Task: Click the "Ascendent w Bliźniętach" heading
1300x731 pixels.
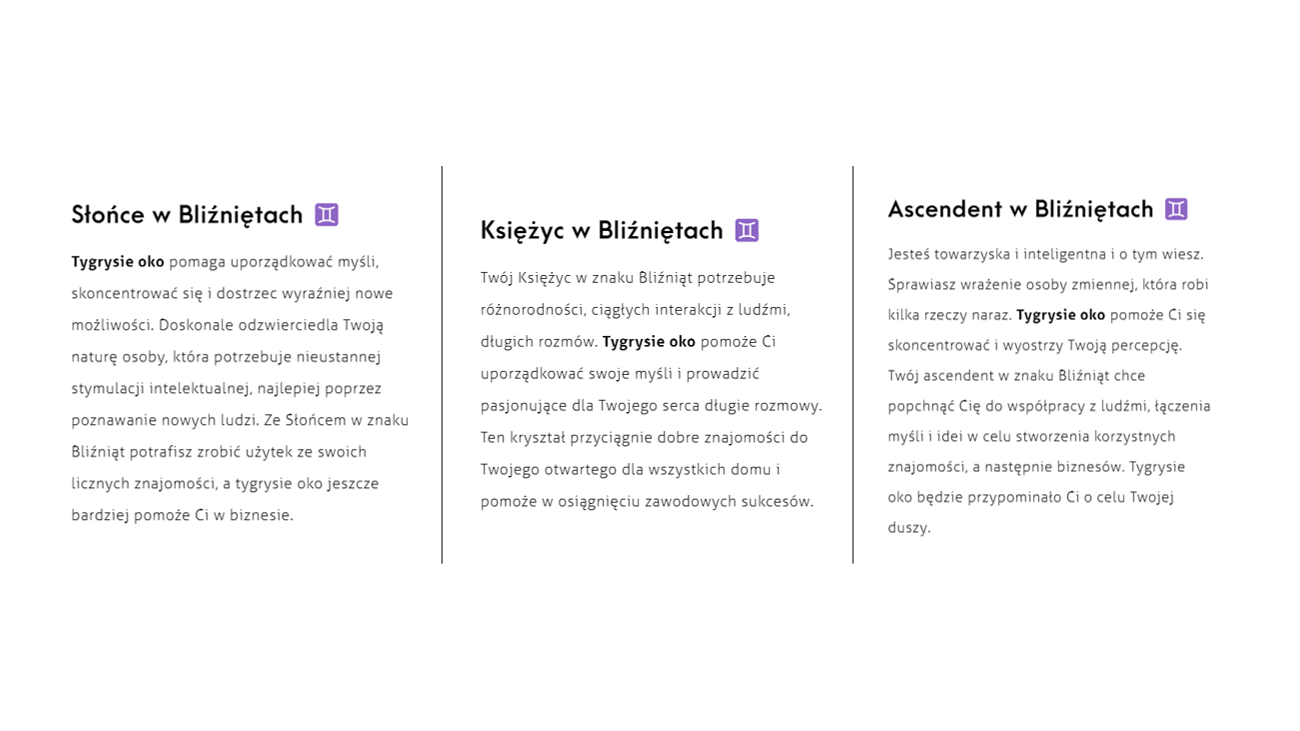Action: 1020,210
